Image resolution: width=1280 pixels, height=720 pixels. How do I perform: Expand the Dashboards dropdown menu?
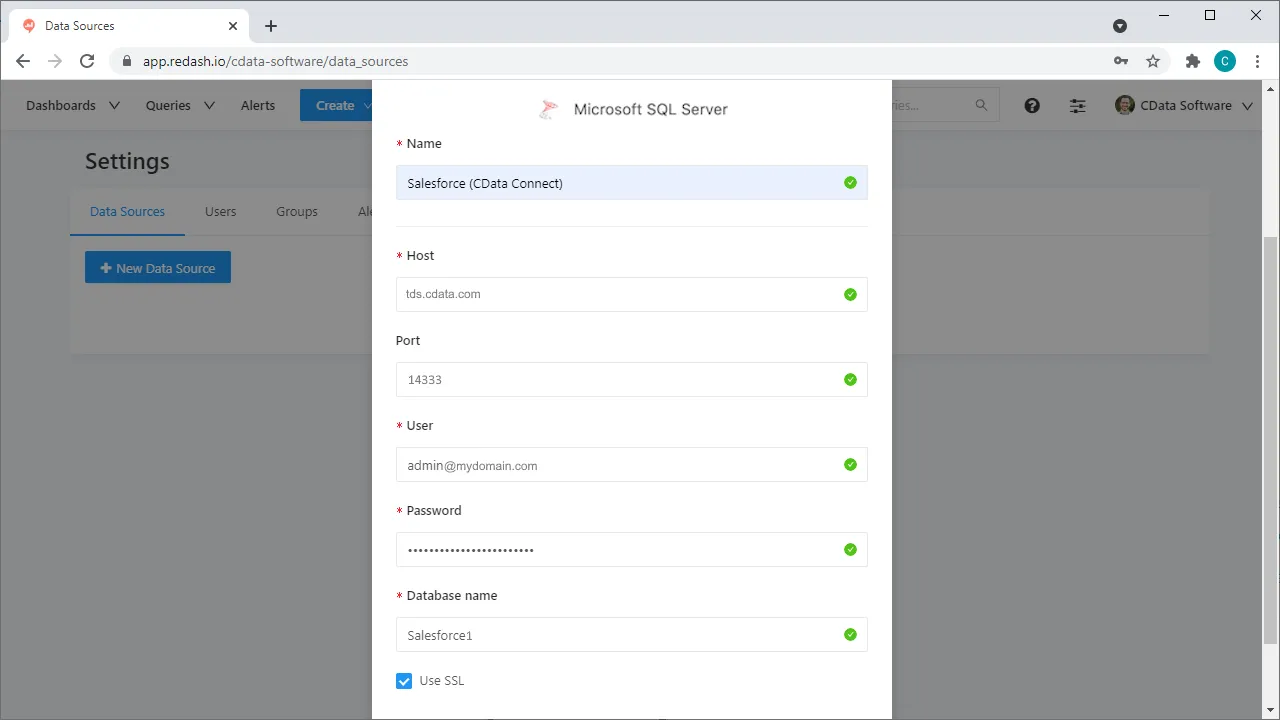coord(72,106)
